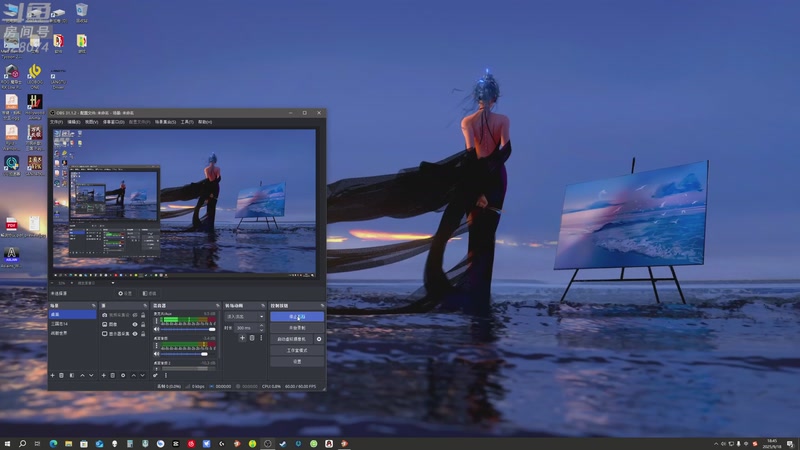This screenshot has height=450, width=800.
Task: Open transition properties three-dot menu
Action: tap(261, 338)
